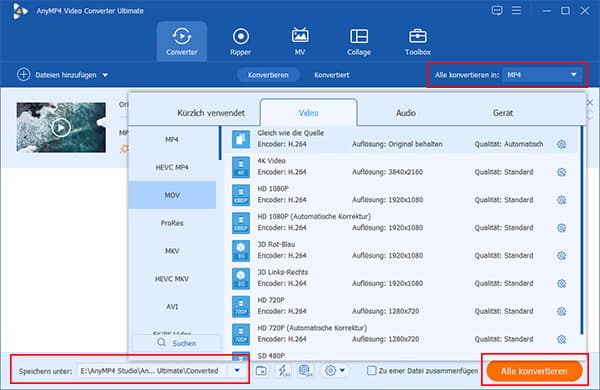The width and height of the screenshot is (600, 390).
Task: Open settings gear for HD 720P
Action: (561, 312)
